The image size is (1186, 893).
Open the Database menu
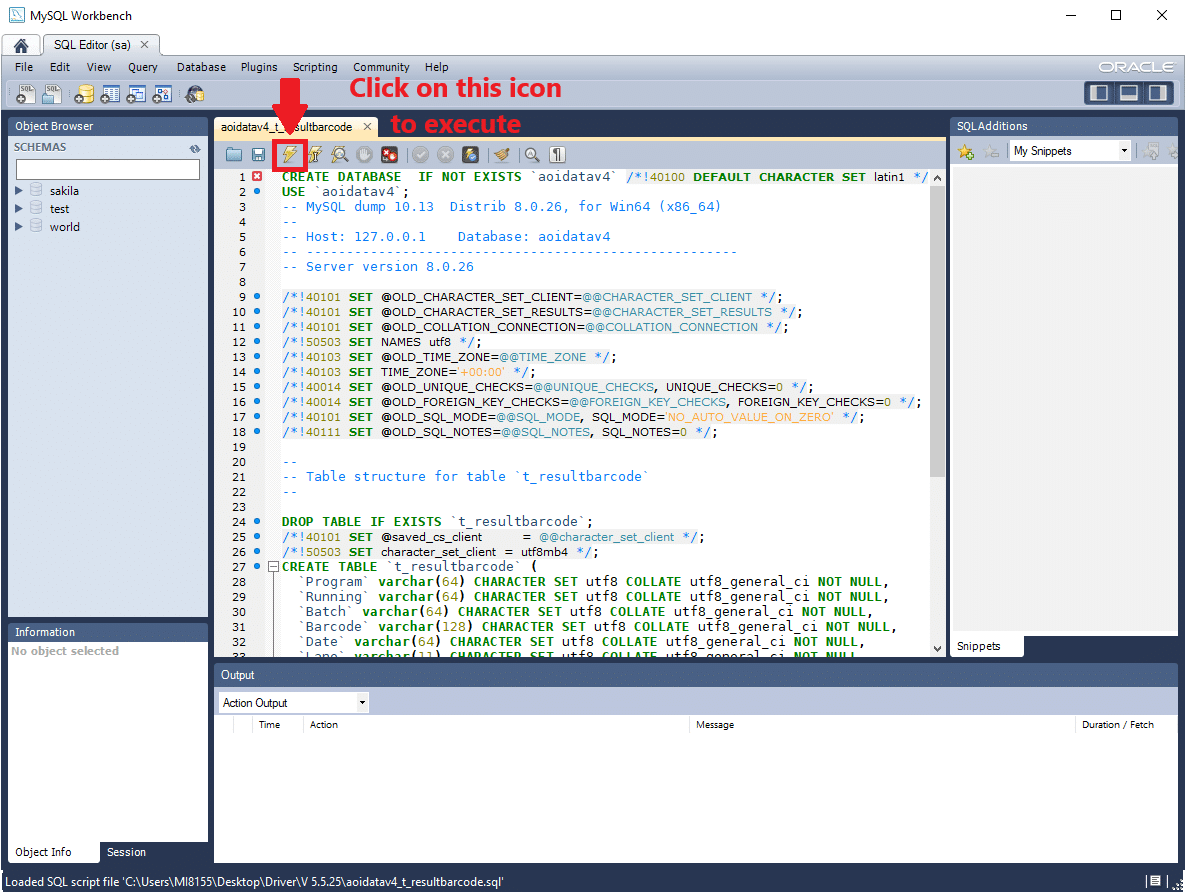(x=201, y=67)
